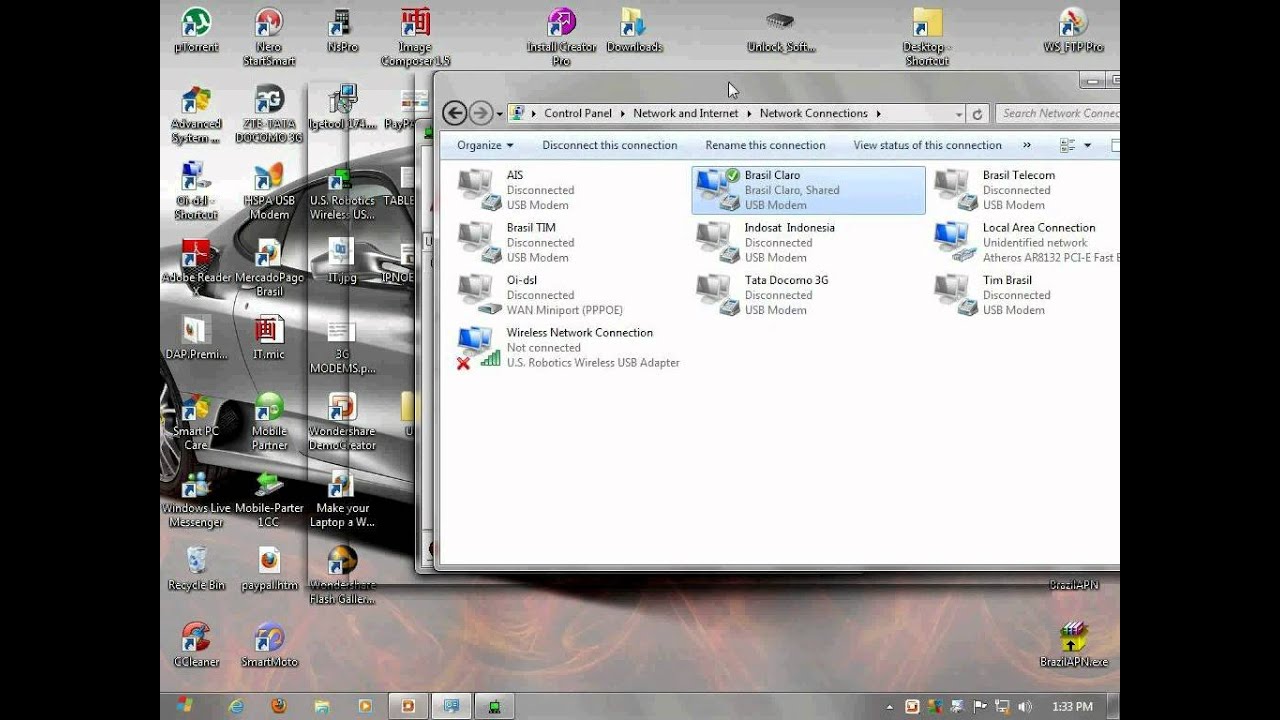Viewport: 1280px width, 720px height.
Task: Go to Control Panel breadcrumb
Action: coord(578,114)
